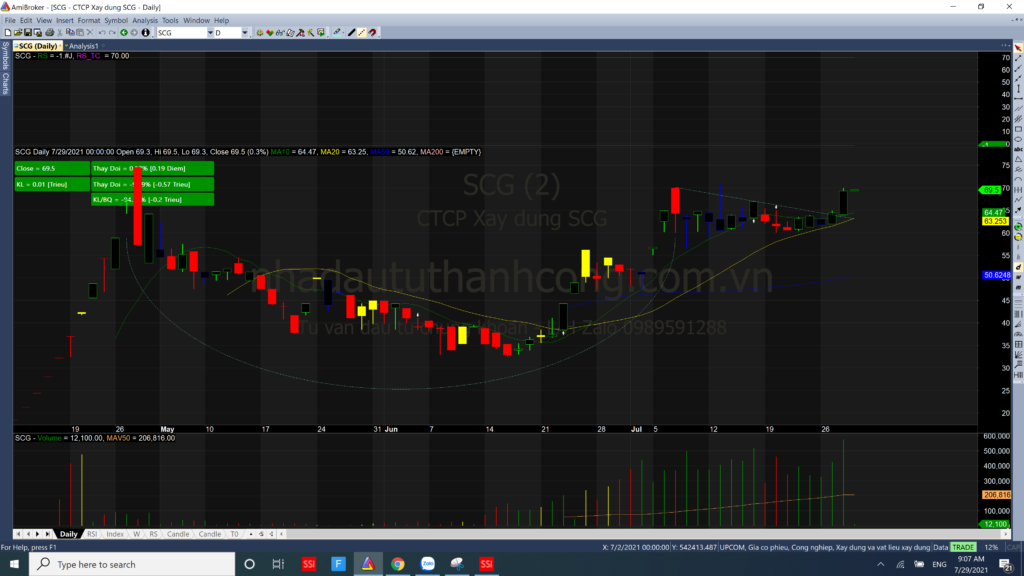Click the New document toolbar icon
This screenshot has width=1024, height=576.
tap(7, 33)
